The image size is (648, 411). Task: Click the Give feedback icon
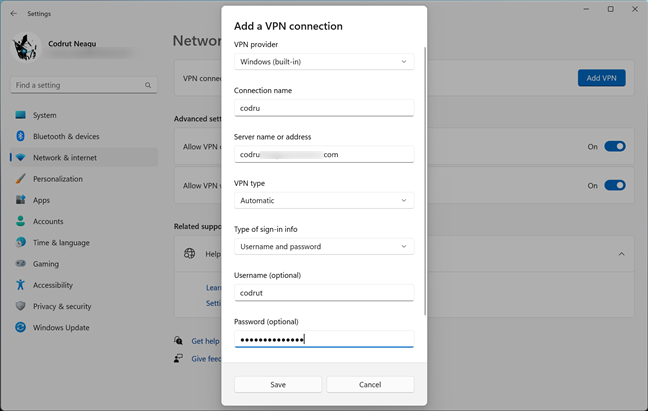click(178, 358)
